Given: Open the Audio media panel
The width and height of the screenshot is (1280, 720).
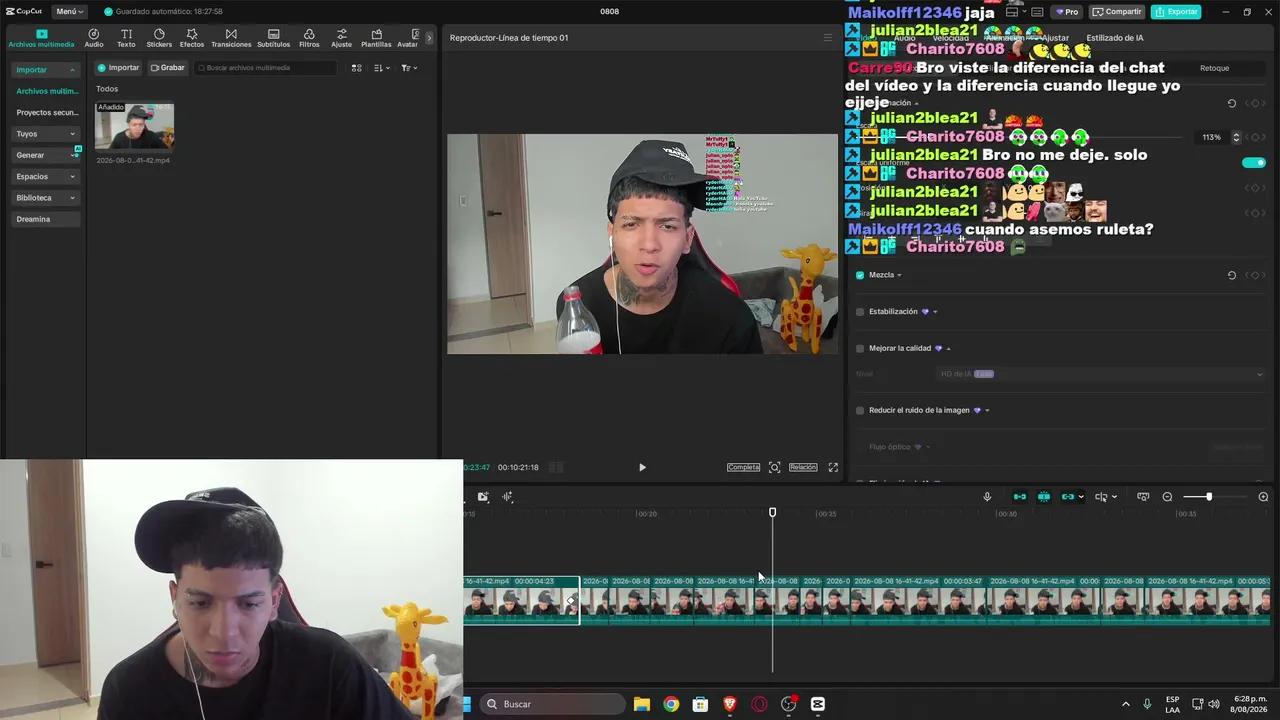Looking at the screenshot, I should pyautogui.click(x=94, y=38).
